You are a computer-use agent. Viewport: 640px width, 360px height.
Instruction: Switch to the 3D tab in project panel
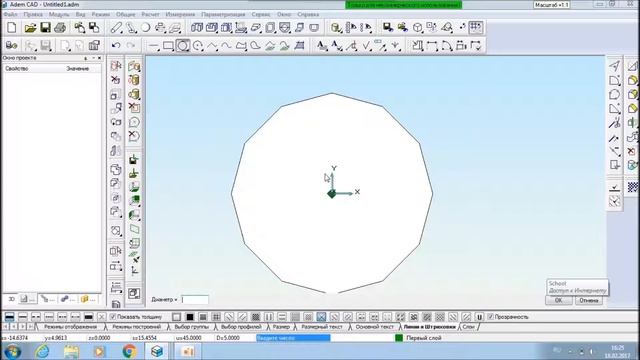click(11, 299)
